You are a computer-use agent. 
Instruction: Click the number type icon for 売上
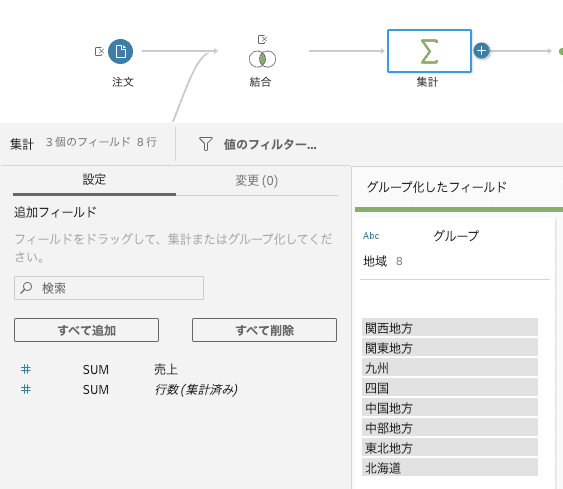click(25, 369)
